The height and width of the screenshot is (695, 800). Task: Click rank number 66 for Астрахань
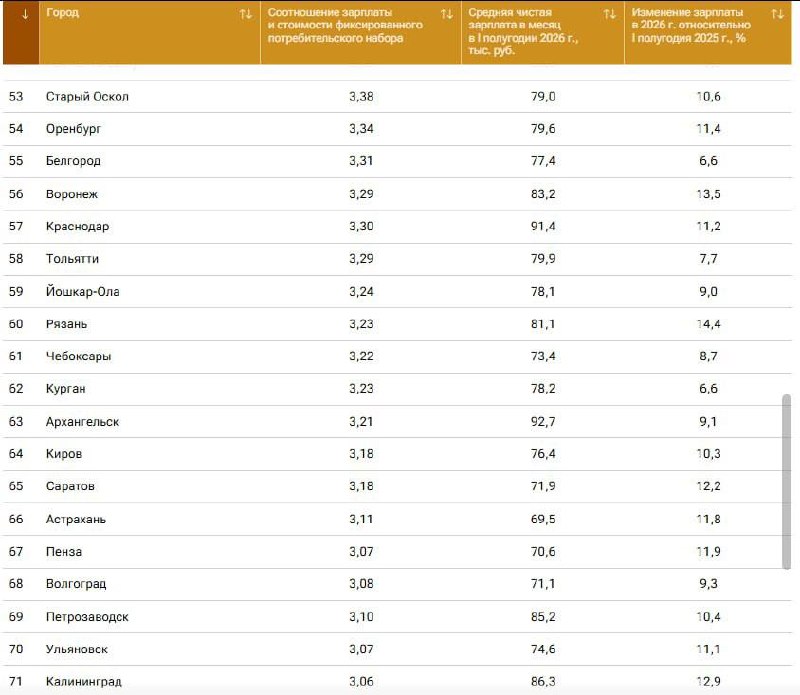point(16,519)
